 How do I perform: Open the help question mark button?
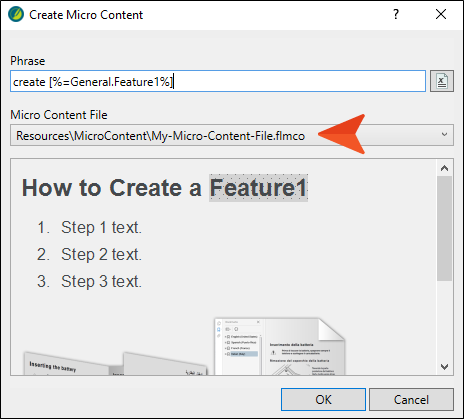pos(396,14)
